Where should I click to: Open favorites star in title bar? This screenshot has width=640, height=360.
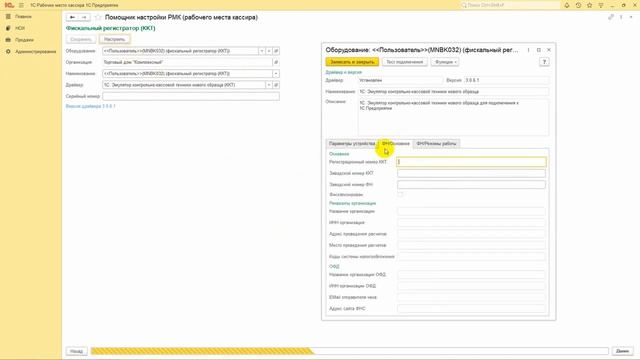pyautogui.click(x=589, y=5)
